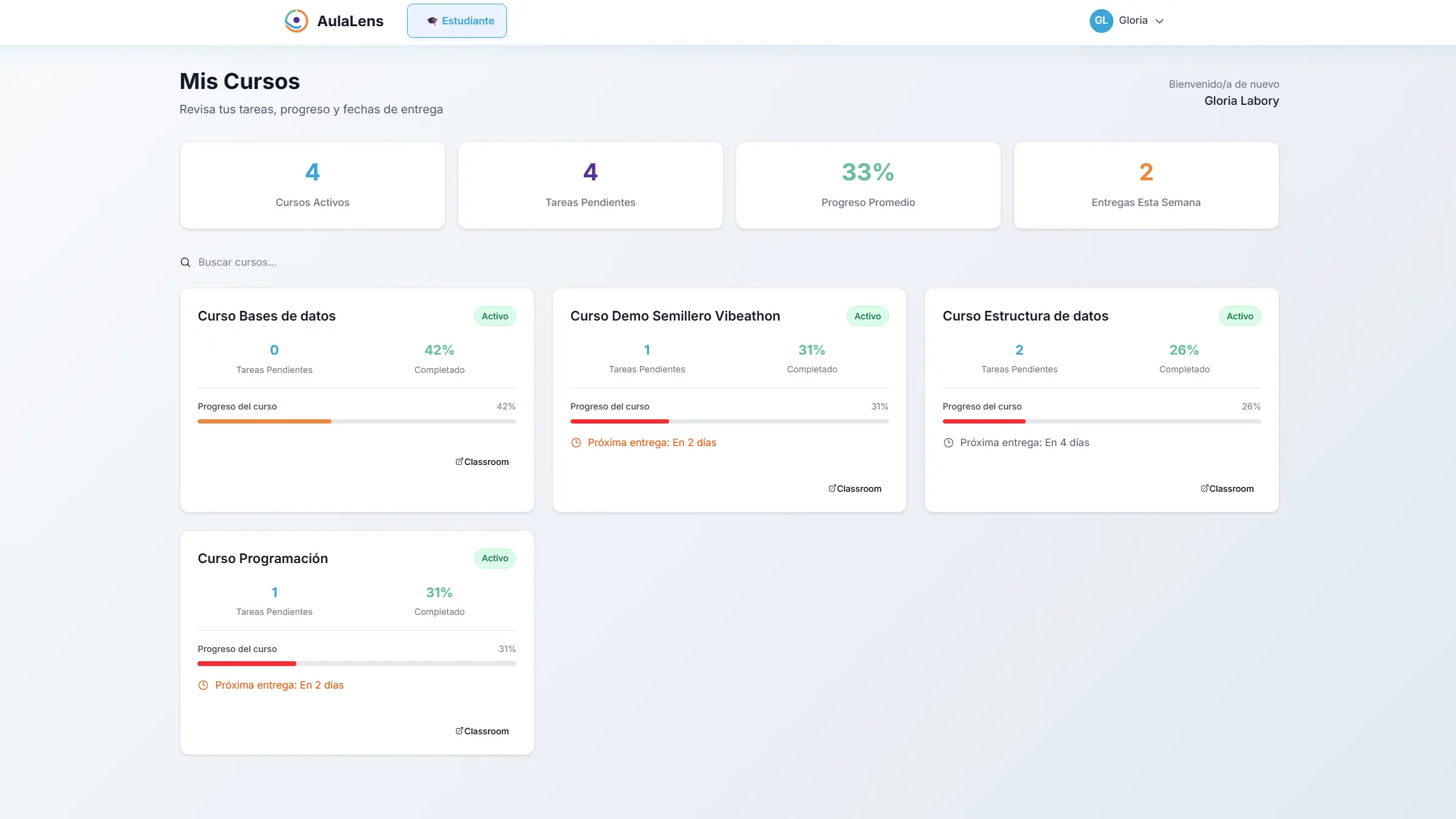Image resolution: width=1456 pixels, height=819 pixels.
Task: Click Activo badge on Curso Programación
Action: point(495,559)
